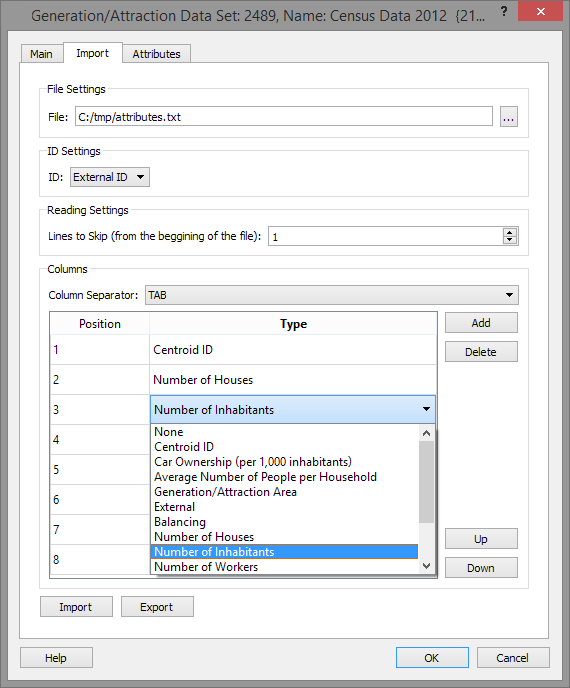
Task: Choose Car Ownership (per 1,000 inhabitants) option
Action: coord(284,462)
